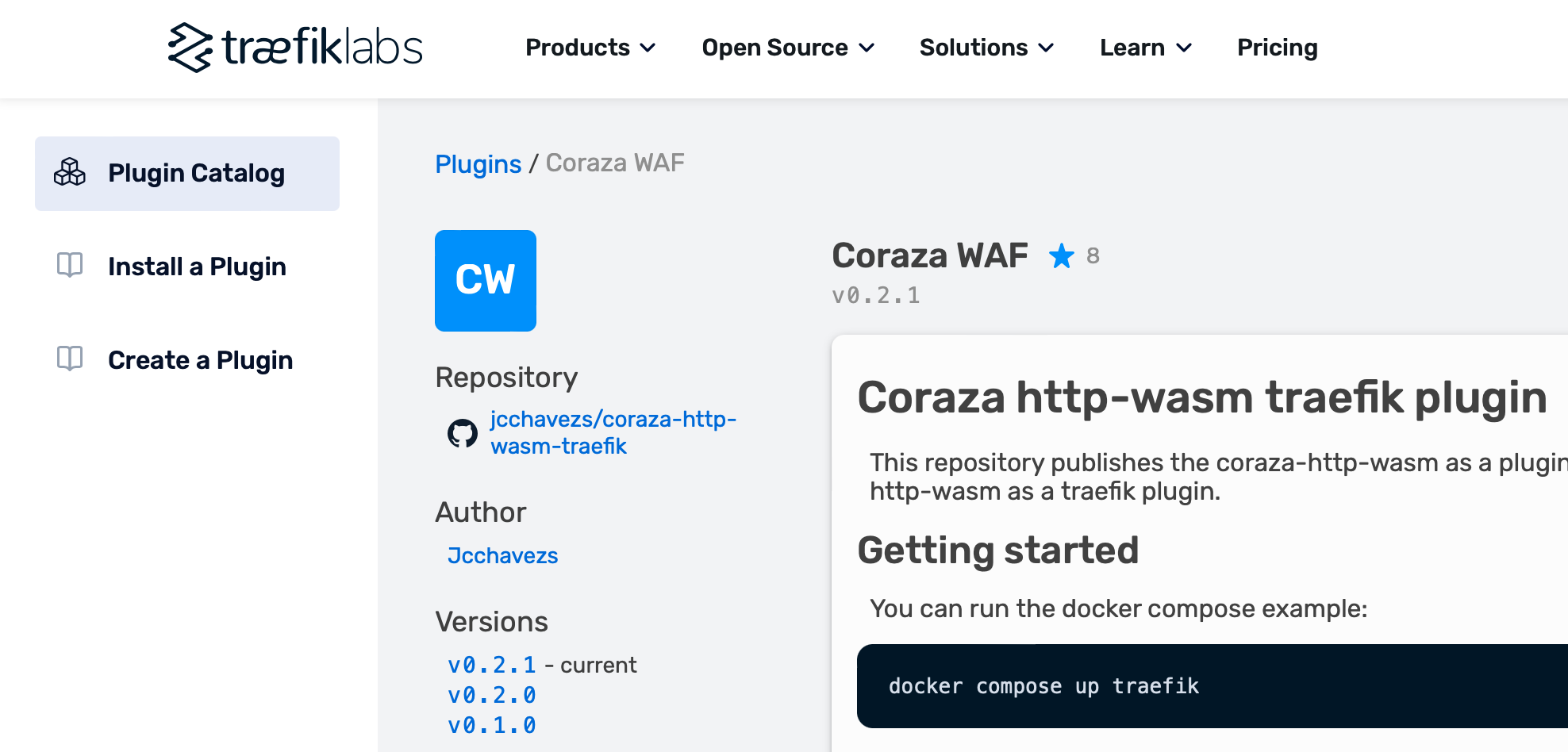Visit the Jcchavezs author profile
This screenshot has height=752, width=1568.
coord(502,555)
